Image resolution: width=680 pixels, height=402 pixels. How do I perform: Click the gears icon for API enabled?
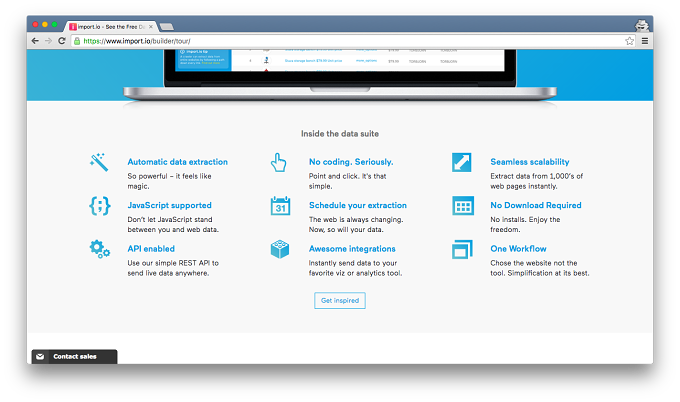pos(100,249)
